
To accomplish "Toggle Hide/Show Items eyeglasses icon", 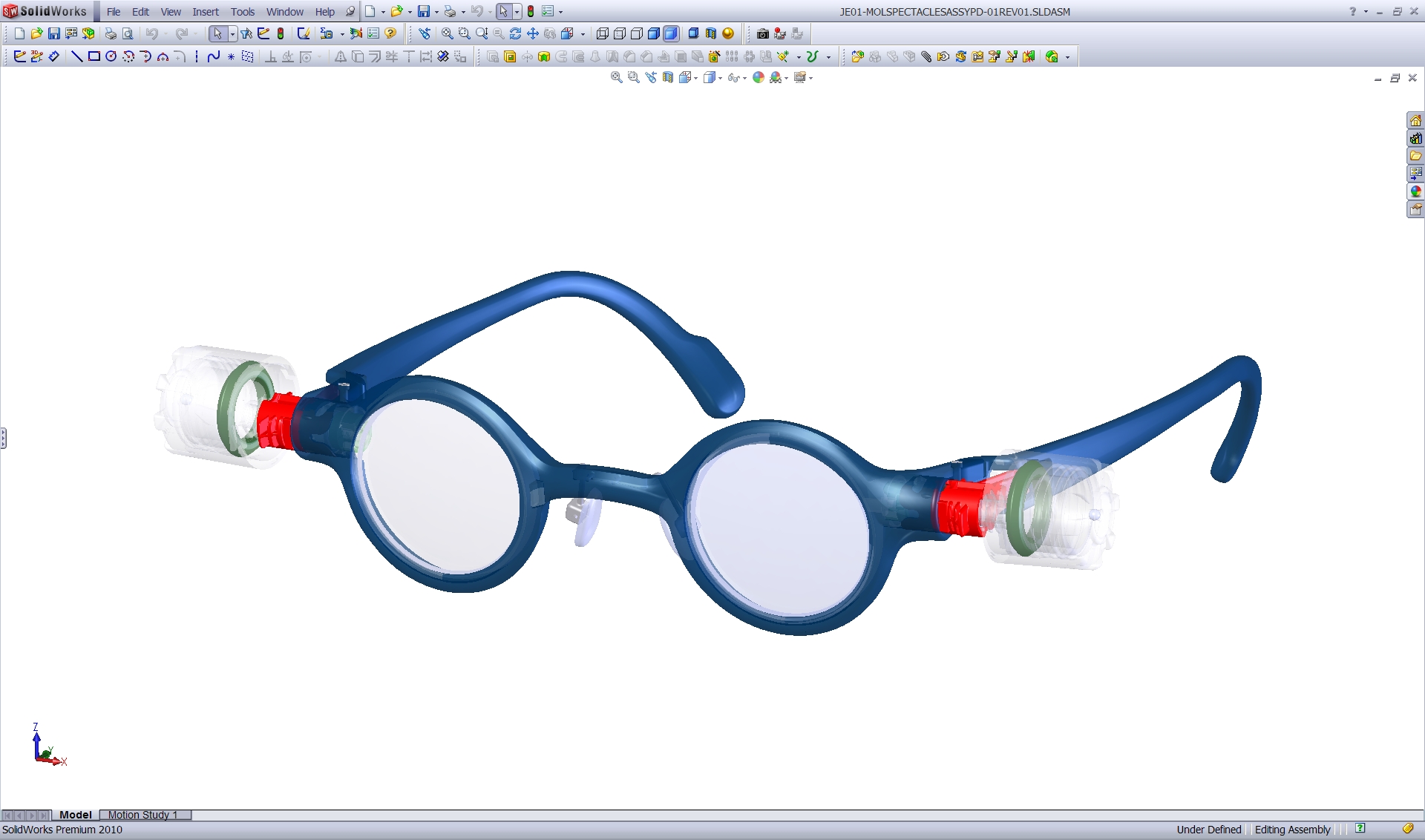I will pos(734,77).
